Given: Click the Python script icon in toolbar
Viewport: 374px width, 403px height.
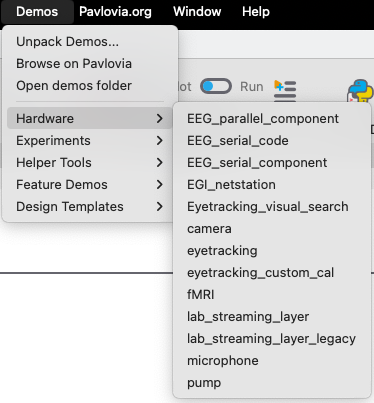Looking at the screenshot, I should pyautogui.click(x=360, y=91).
